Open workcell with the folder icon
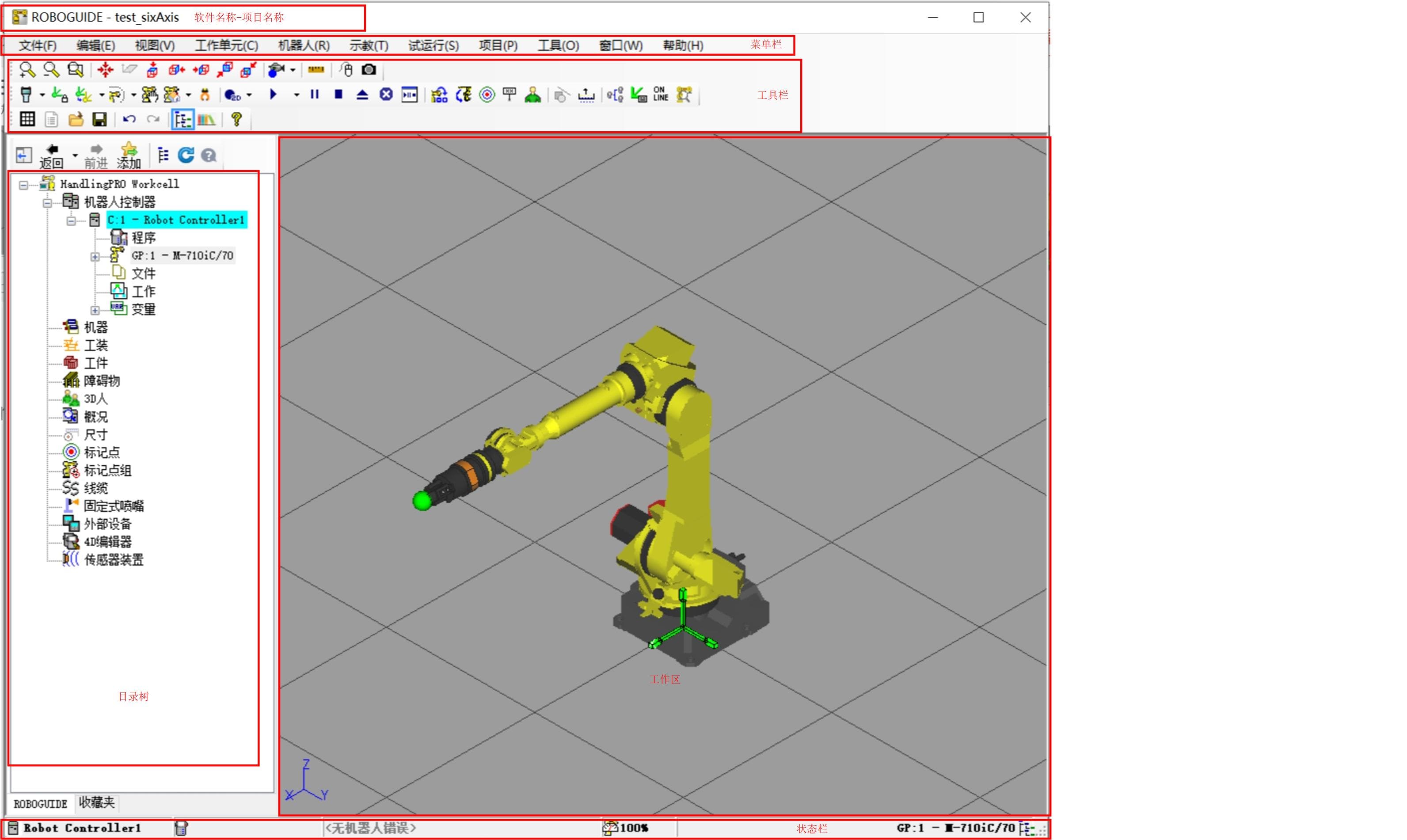Screen dimensions: 1407x840 [76, 119]
